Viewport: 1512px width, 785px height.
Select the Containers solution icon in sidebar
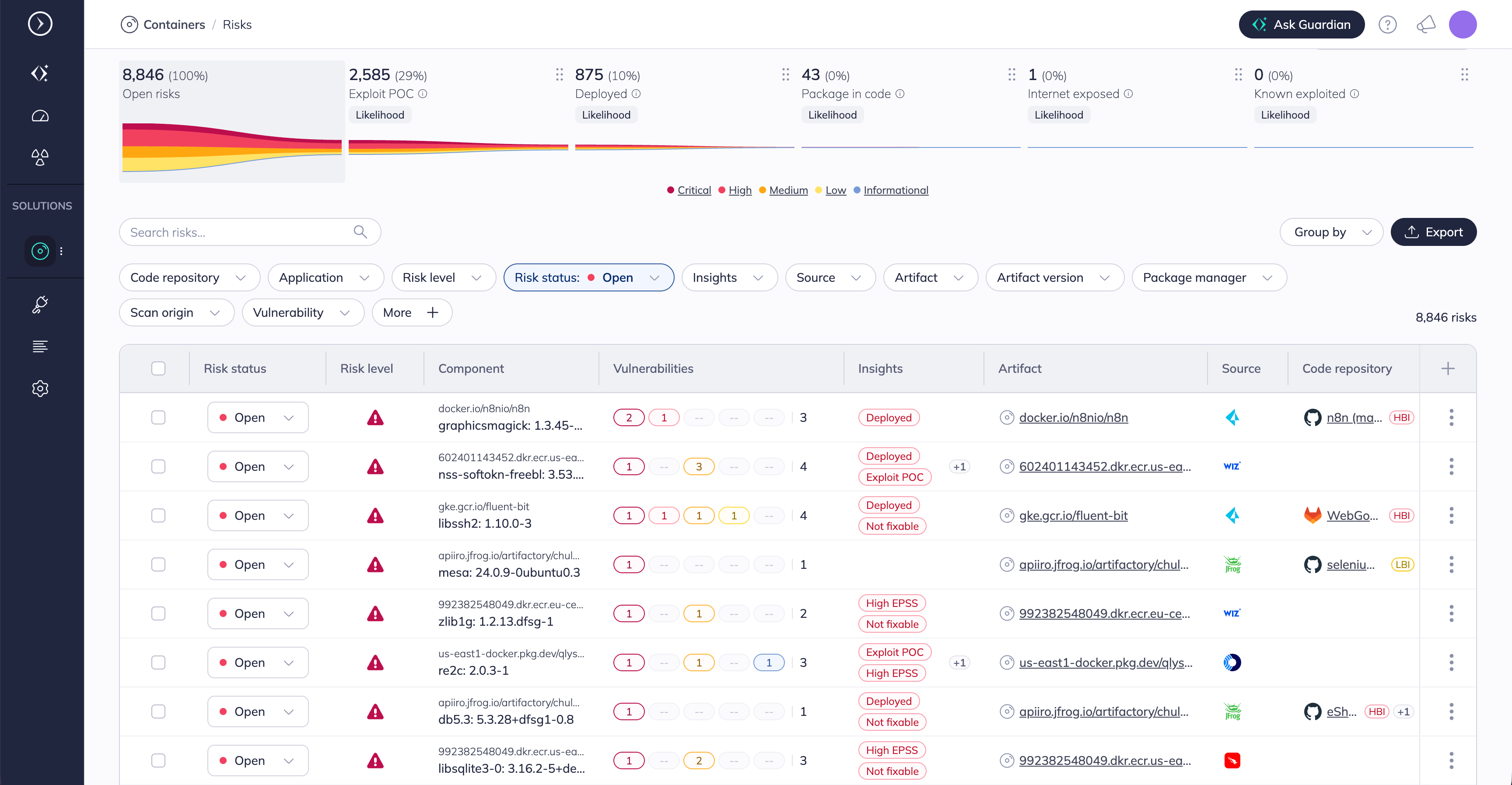point(40,251)
